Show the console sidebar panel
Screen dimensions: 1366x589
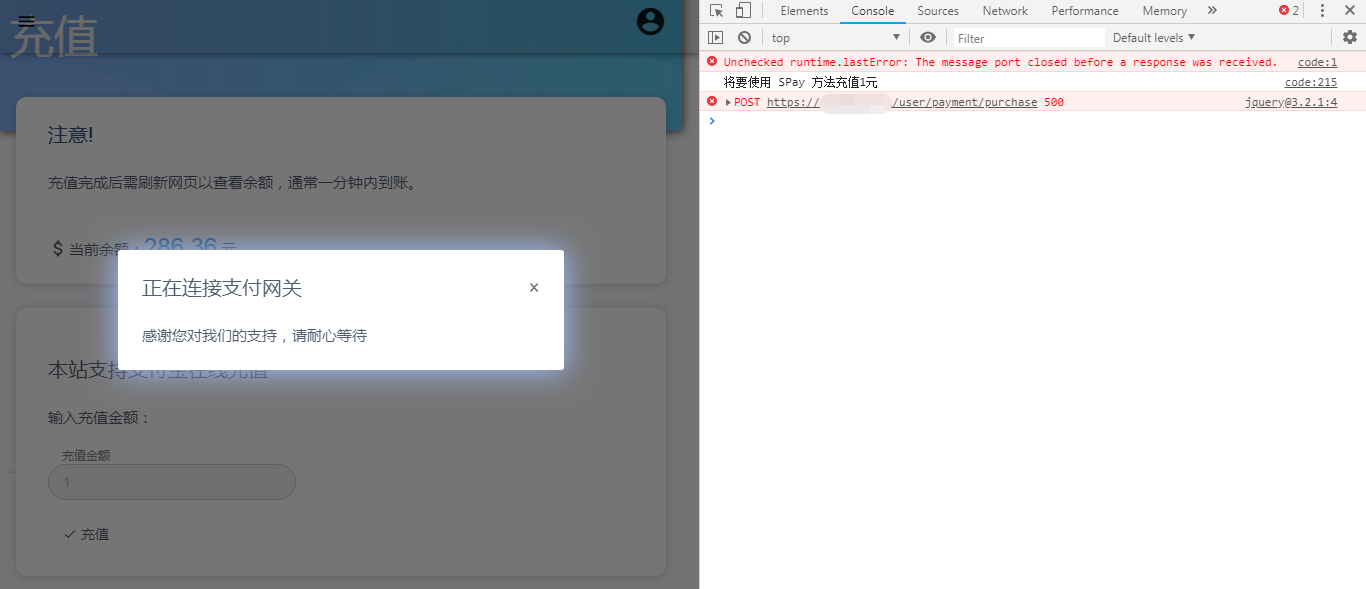[715, 37]
